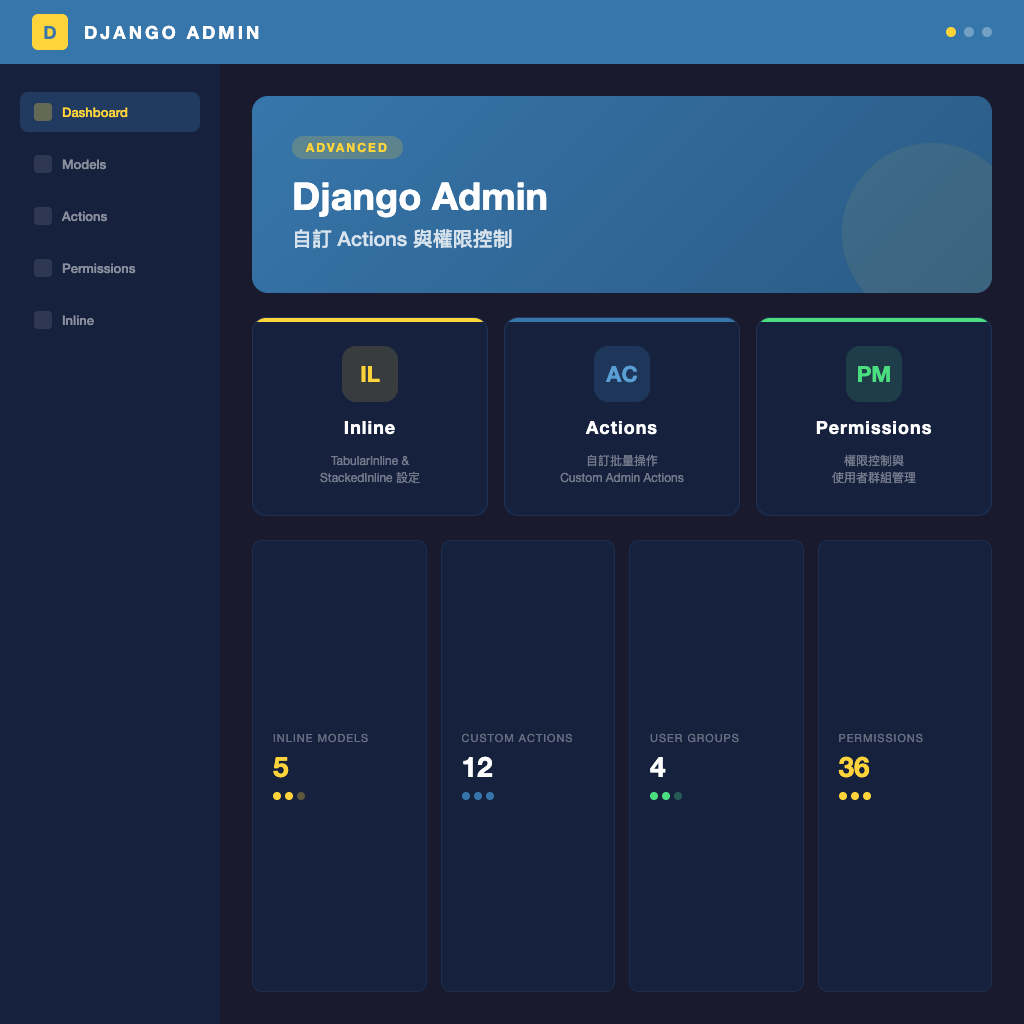Go to Actions sidebar label
Image resolution: width=1024 pixels, height=1024 pixels.
[84, 217]
